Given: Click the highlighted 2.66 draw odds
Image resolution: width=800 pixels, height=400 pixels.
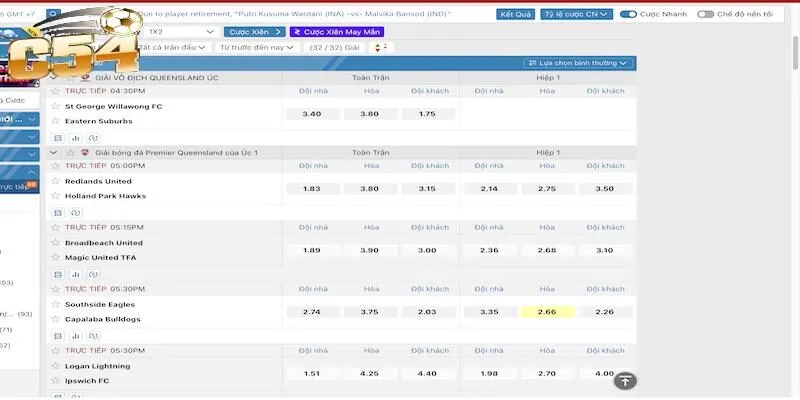Looking at the screenshot, I should [x=546, y=312].
